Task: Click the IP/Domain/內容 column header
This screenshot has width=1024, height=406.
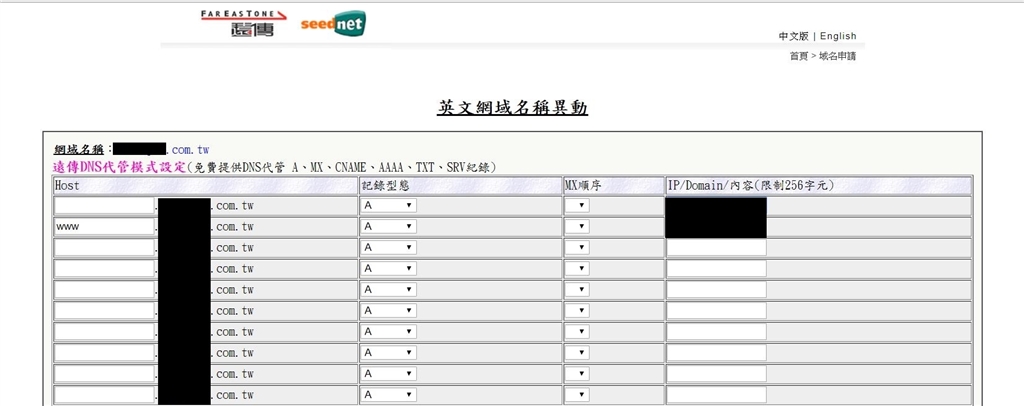Action: (818, 185)
